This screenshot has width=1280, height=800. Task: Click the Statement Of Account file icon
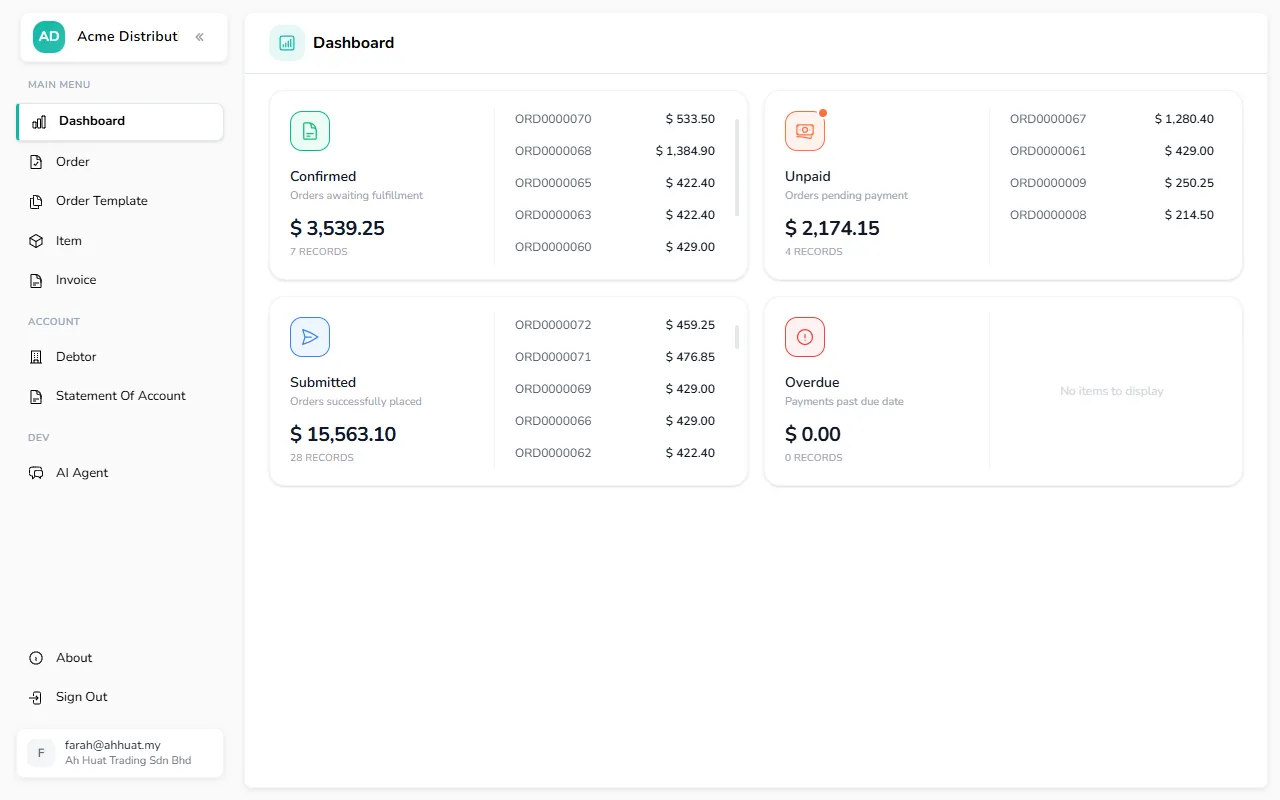click(x=36, y=397)
